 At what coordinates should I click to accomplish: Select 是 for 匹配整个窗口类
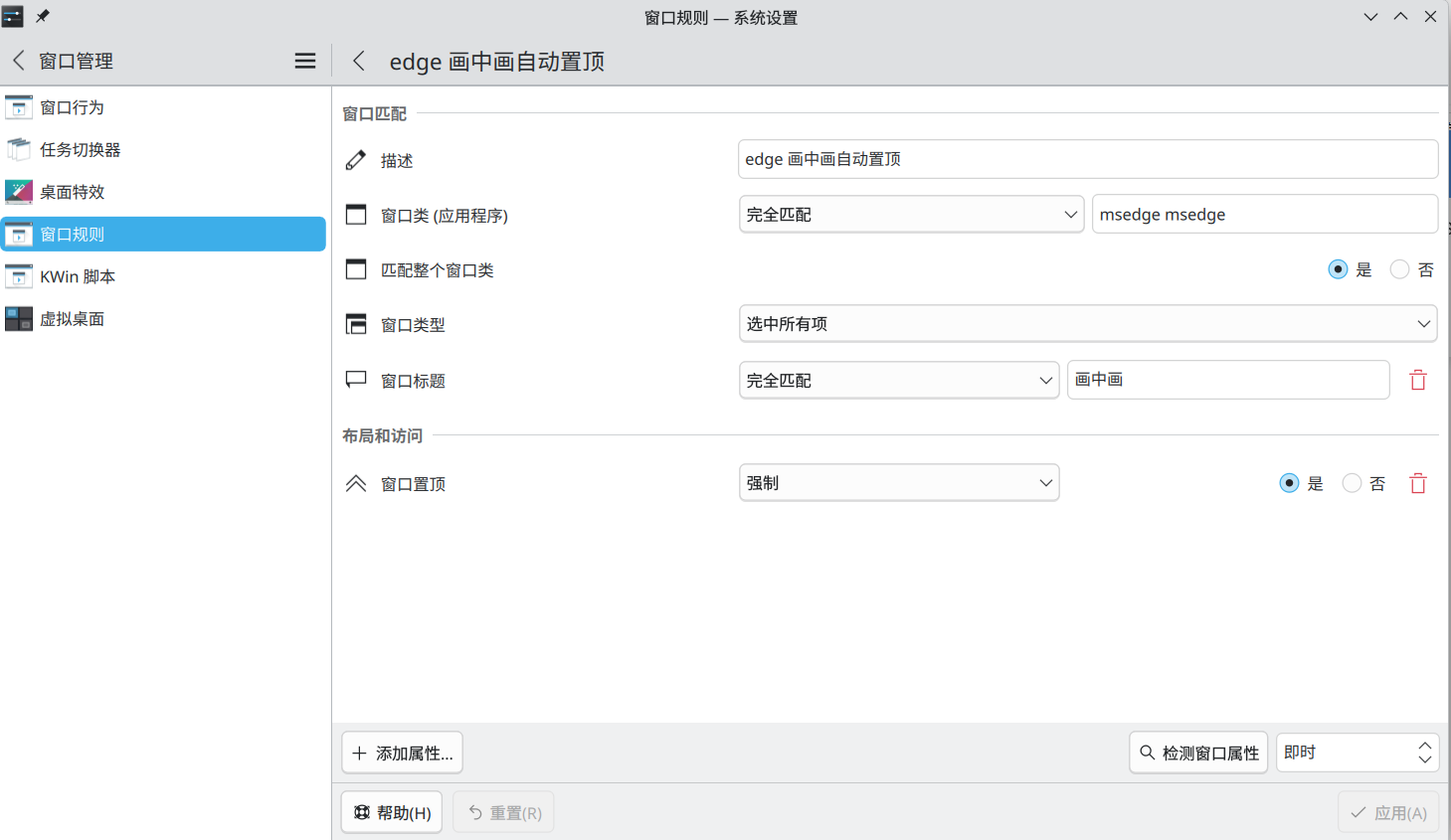click(x=1339, y=269)
